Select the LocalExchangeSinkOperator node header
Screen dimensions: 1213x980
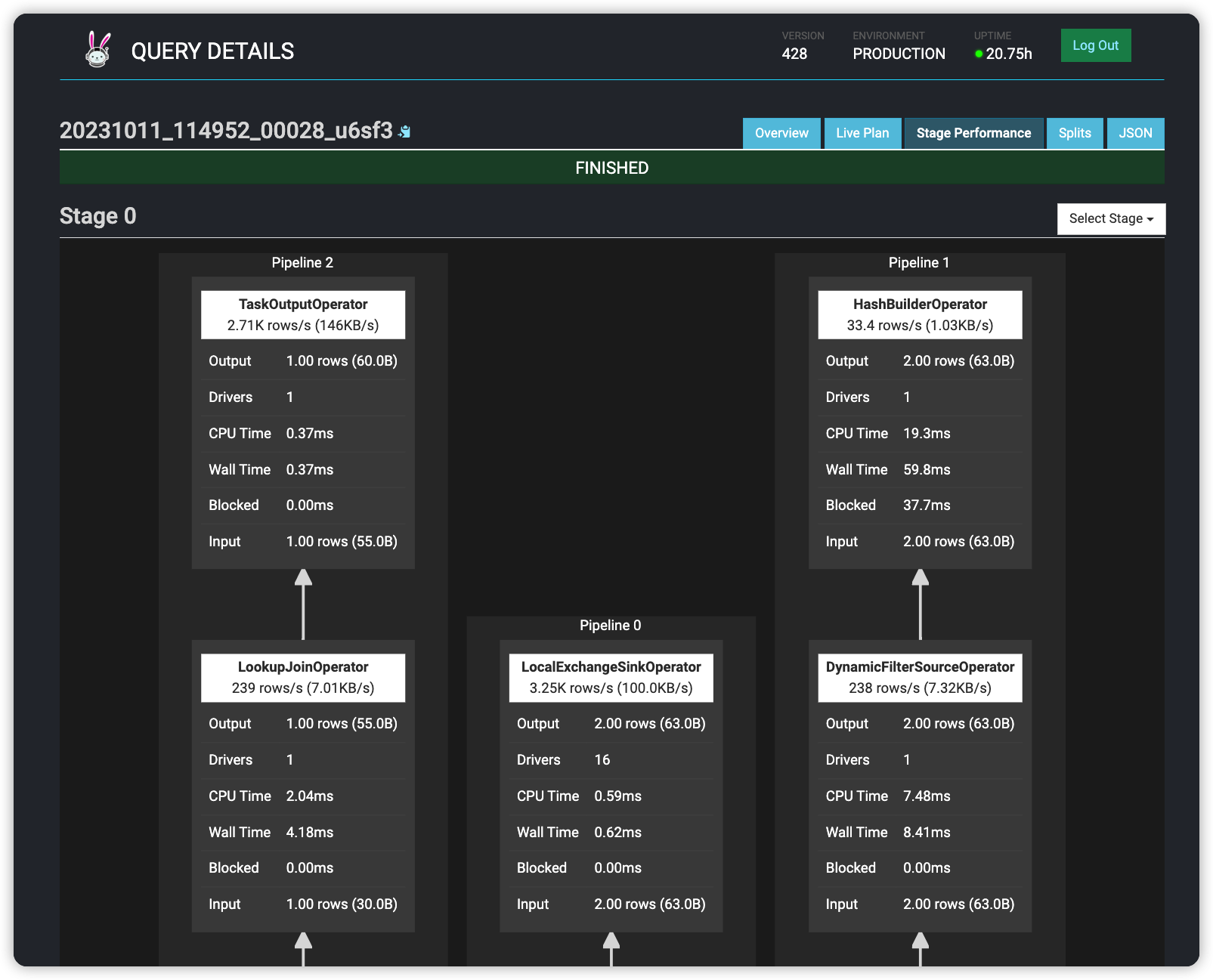pos(611,677)
